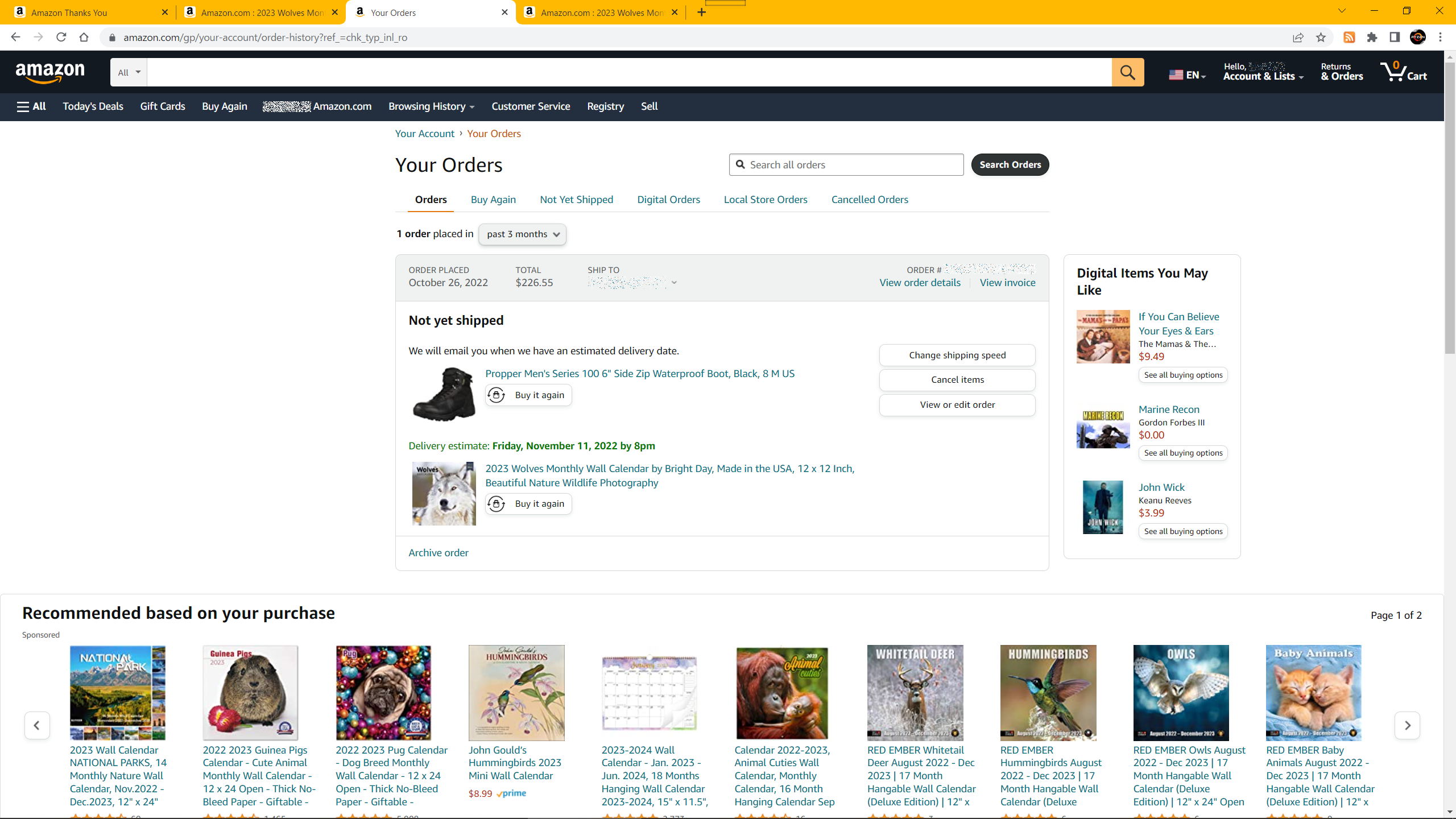Viewport: 1456px width, 819px height.
Task: Expand the Ship To address chevron
Action: coord(674,283)
